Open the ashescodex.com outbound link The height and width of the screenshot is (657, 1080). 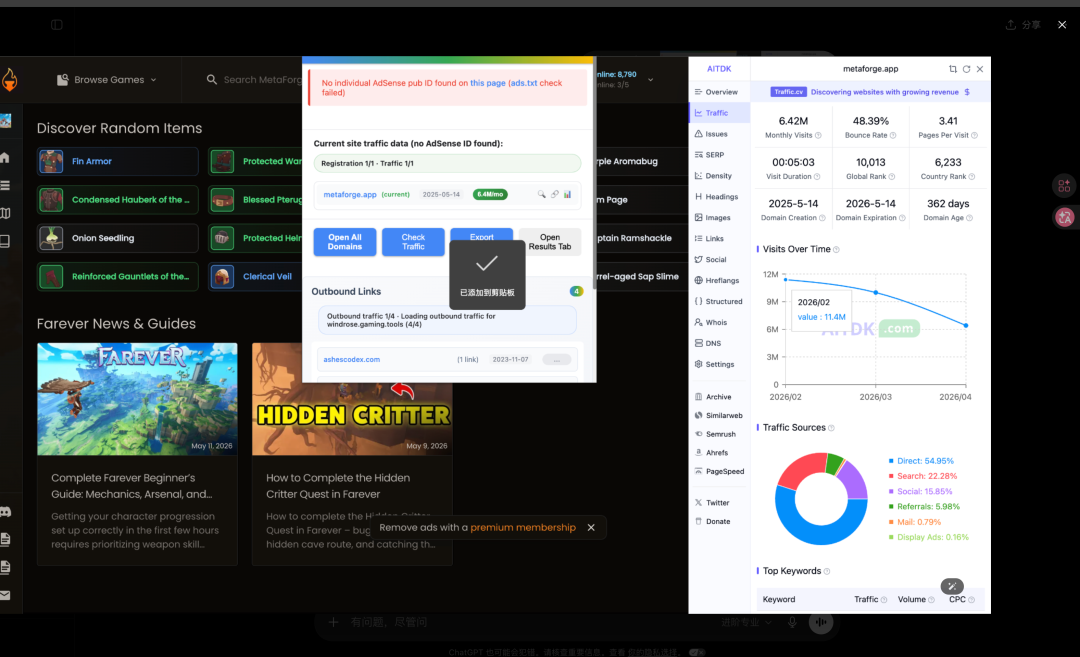click(351, 359)
